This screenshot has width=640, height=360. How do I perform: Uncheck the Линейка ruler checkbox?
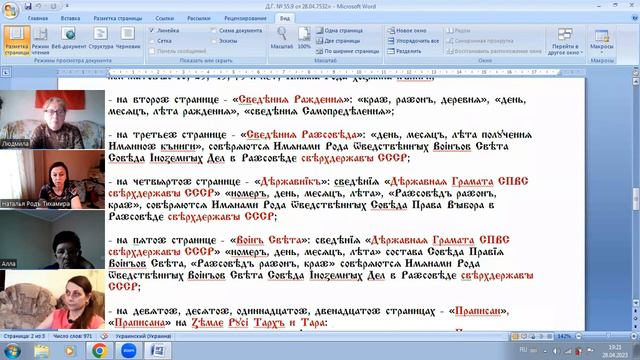click(152, 31)
